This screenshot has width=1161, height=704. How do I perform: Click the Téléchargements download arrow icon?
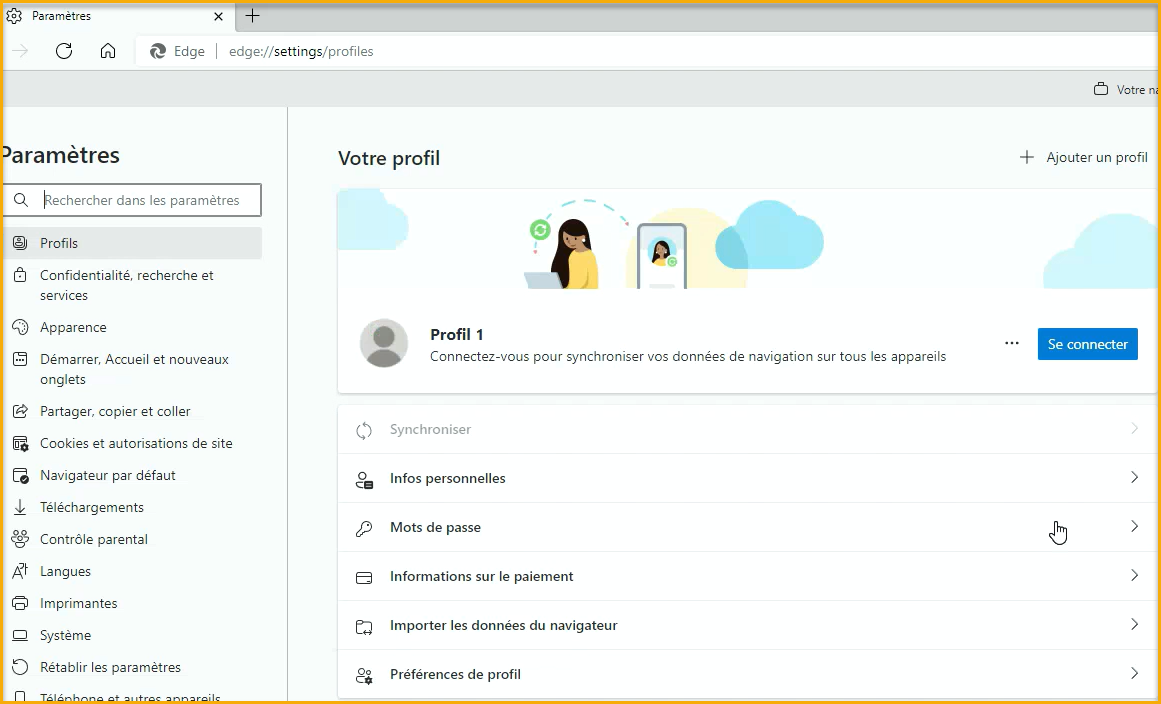20,507
